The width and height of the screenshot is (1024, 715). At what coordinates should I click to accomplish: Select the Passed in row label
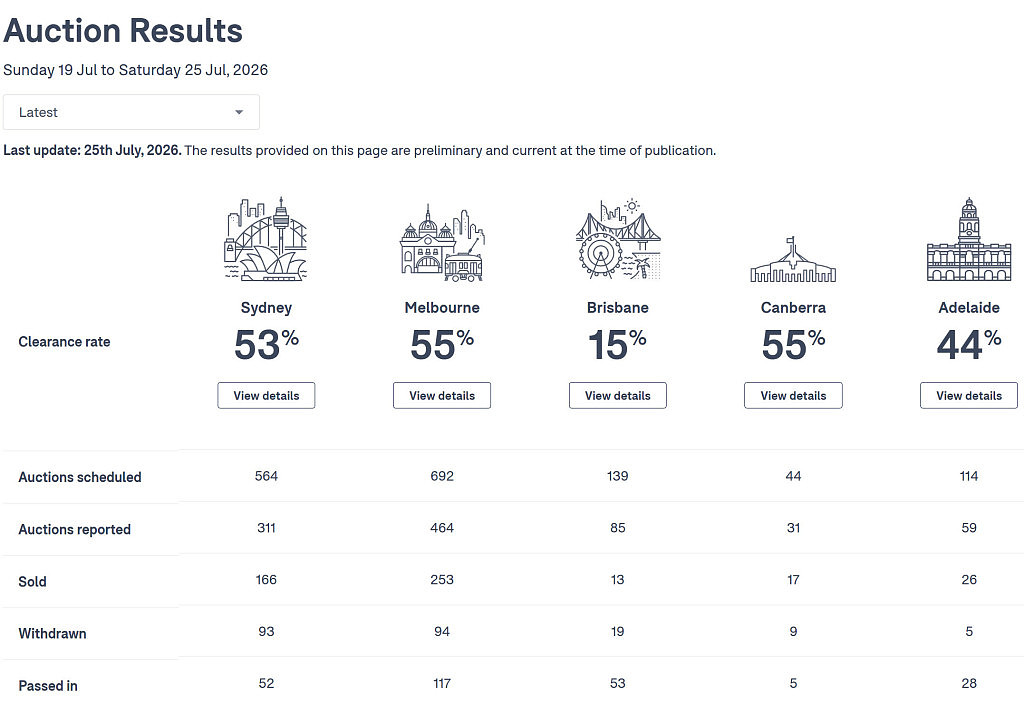point(48,686)
